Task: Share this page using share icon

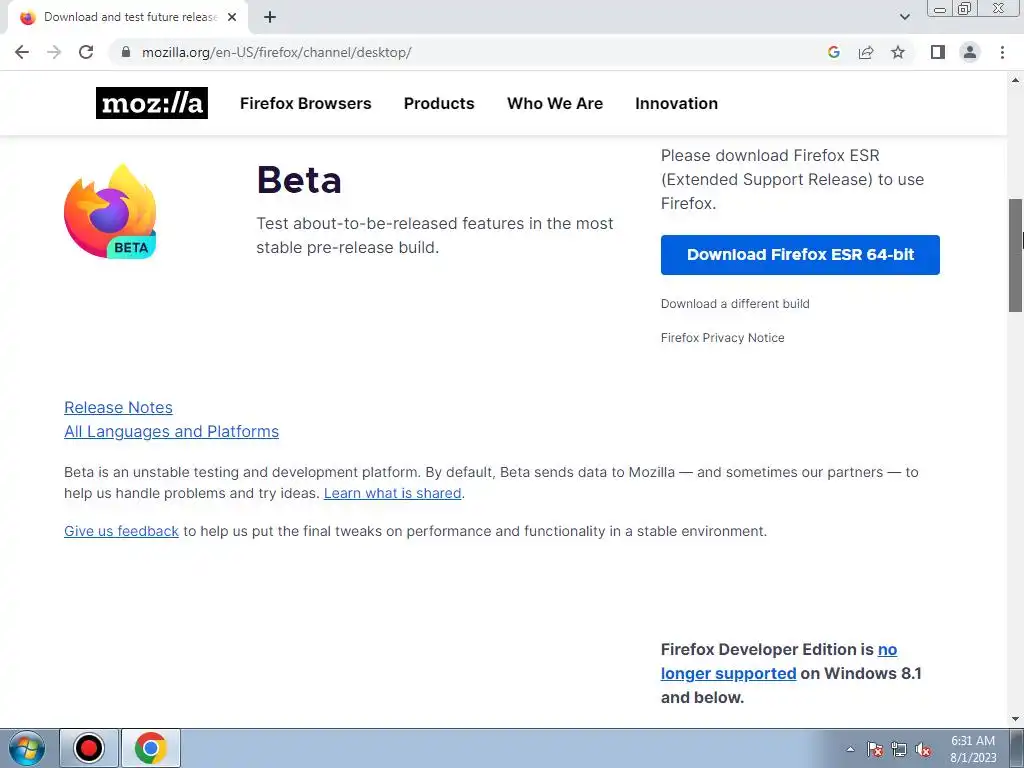Action: (866, 52)
